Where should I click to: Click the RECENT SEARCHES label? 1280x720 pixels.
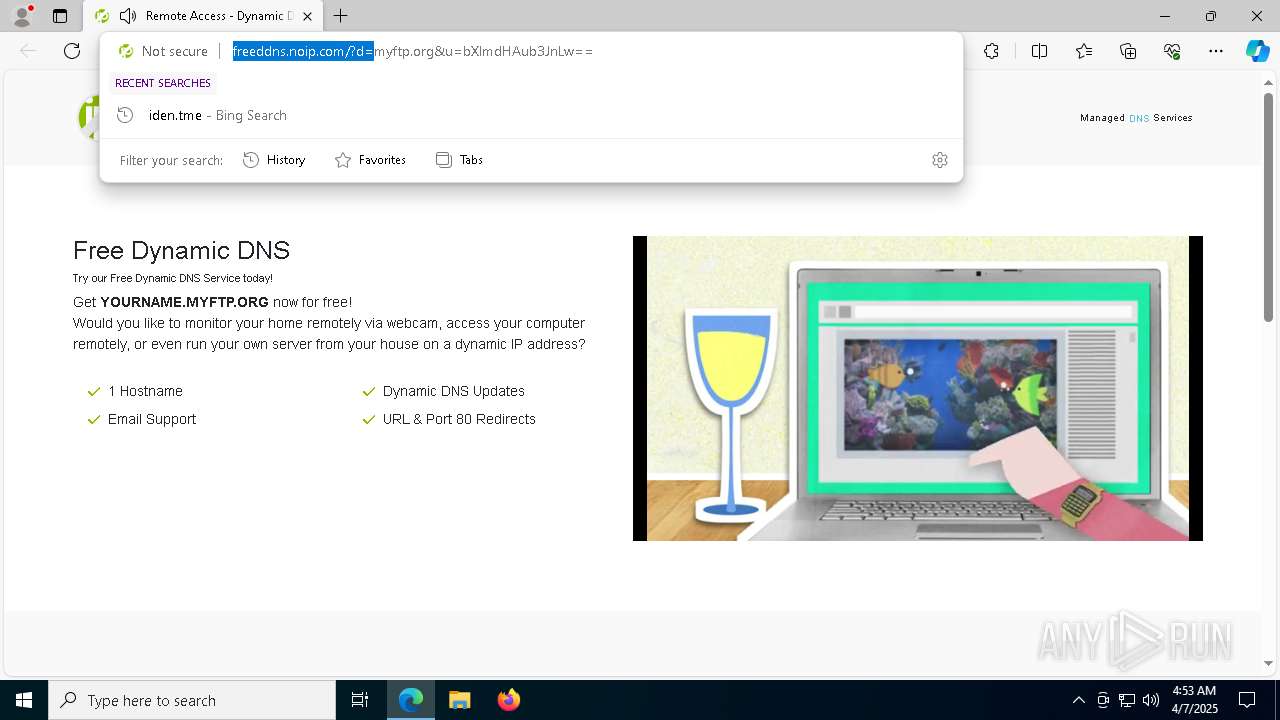point(163,83)
